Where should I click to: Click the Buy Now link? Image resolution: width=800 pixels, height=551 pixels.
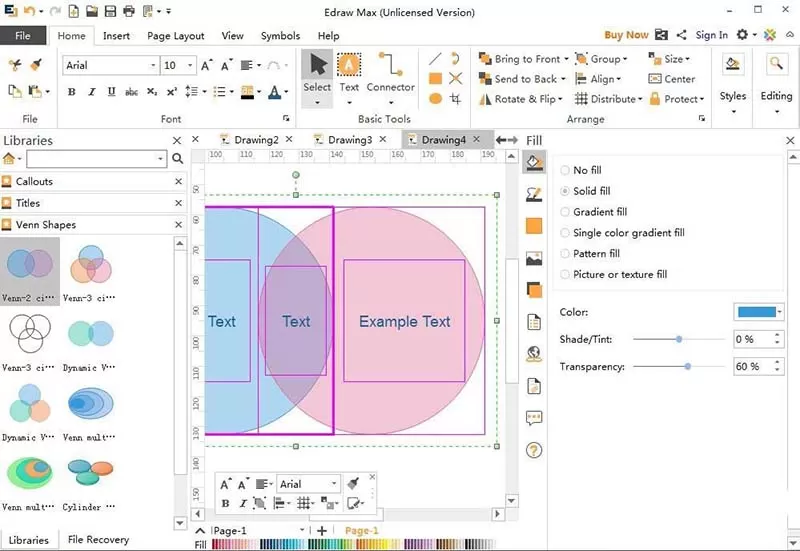626,35
